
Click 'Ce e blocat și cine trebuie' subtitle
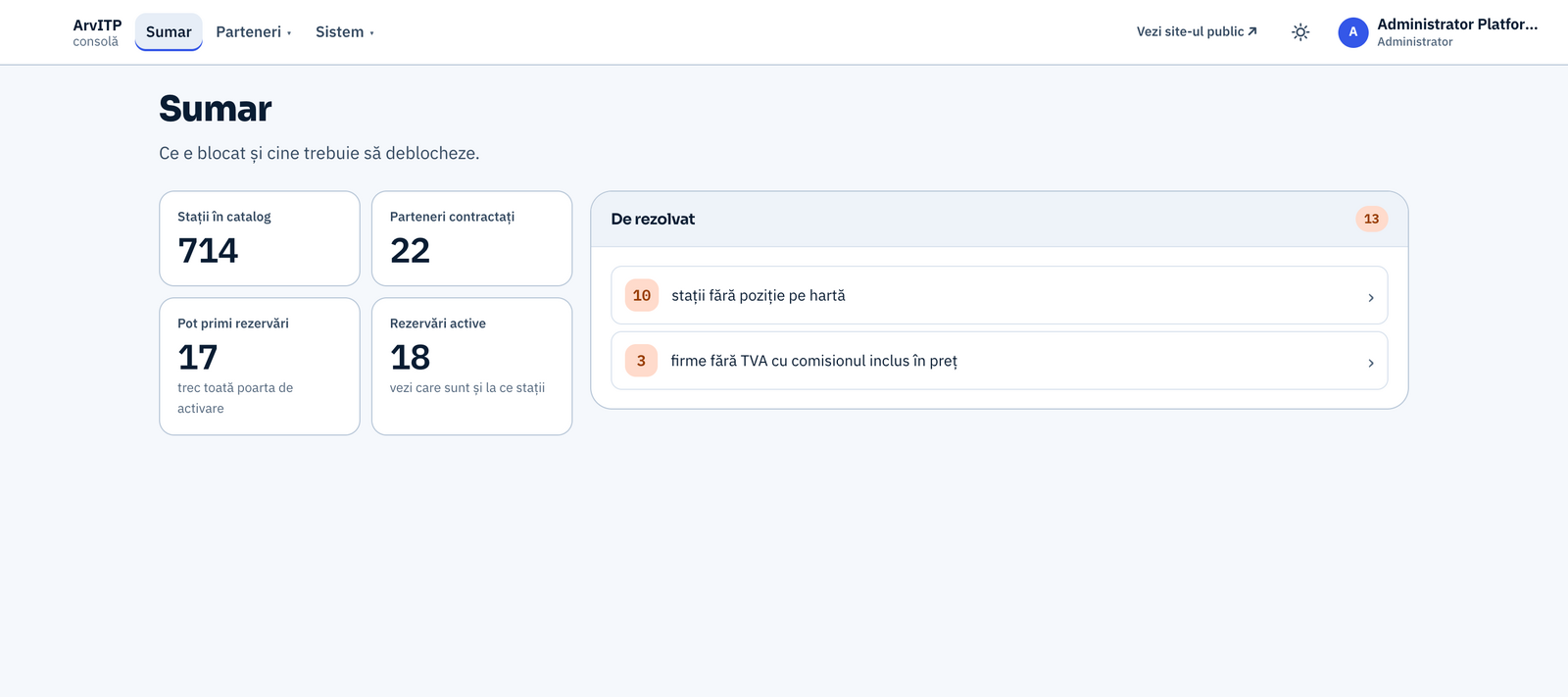319,153
